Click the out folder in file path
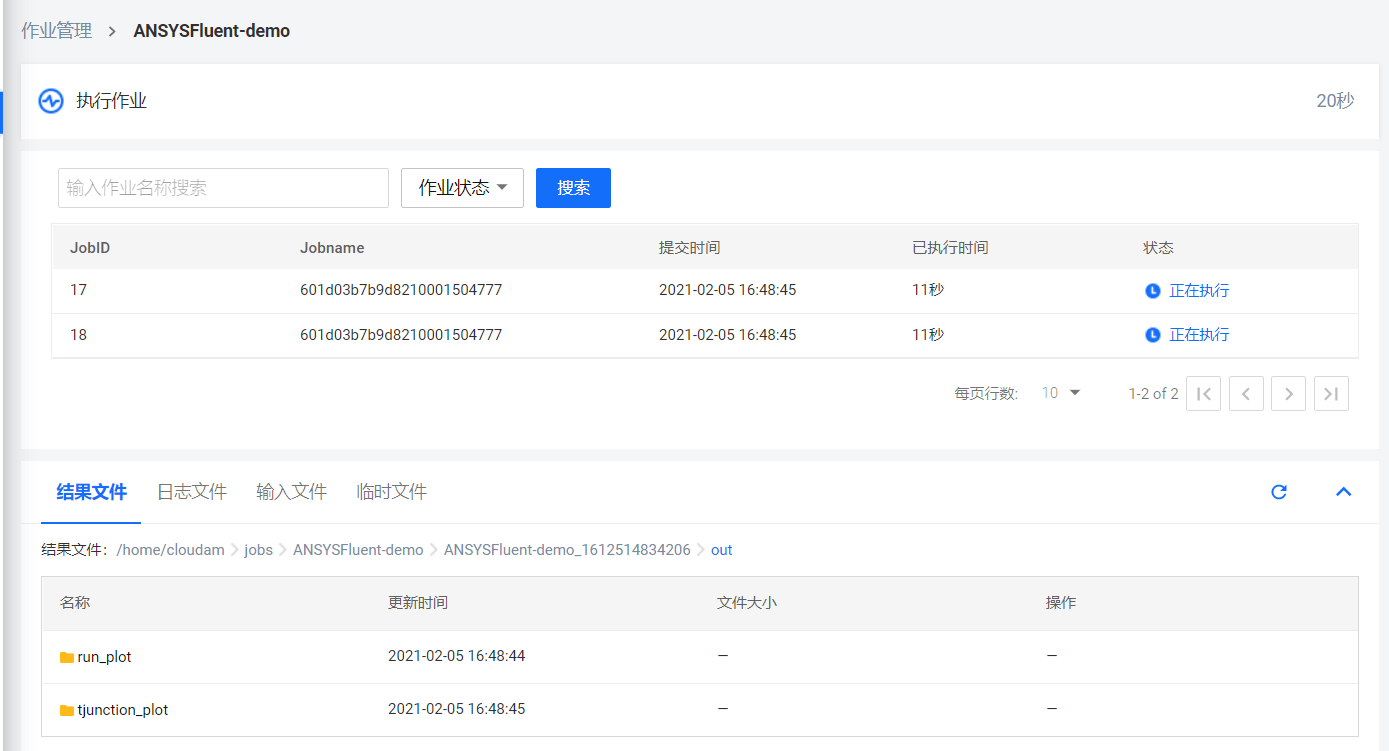The image size is (1389, 751). pos(722,550)
